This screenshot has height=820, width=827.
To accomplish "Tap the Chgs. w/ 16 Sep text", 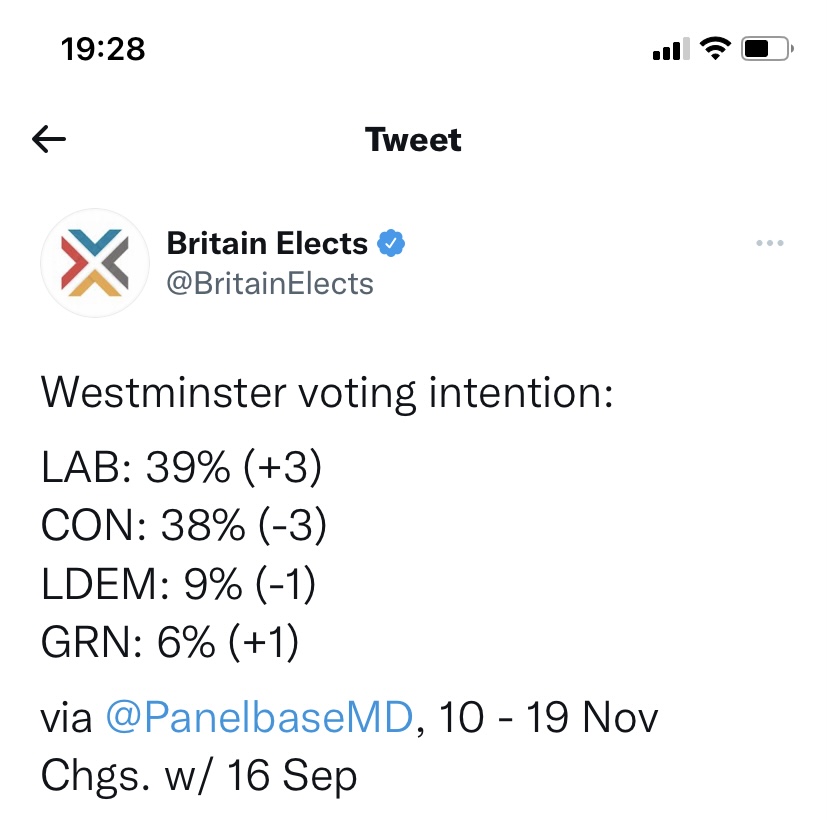I will click(x=199, y=776).
